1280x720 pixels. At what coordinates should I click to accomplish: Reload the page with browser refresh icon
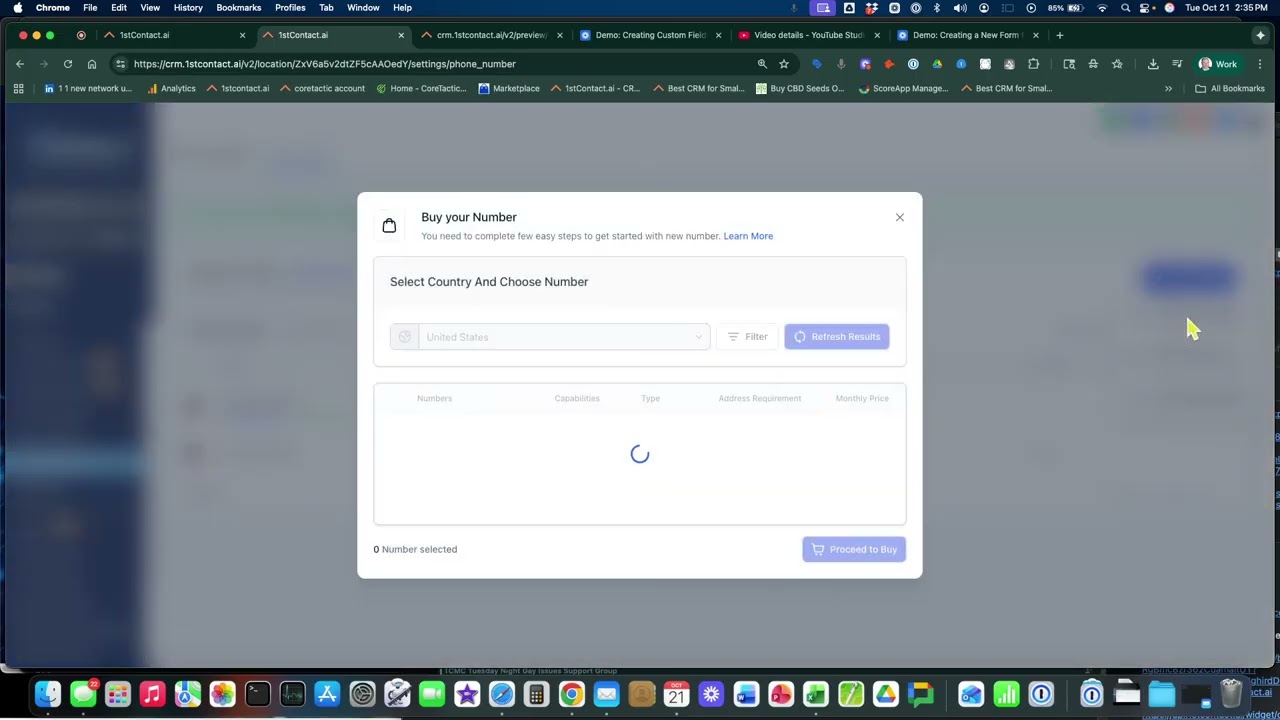(68, 64)
